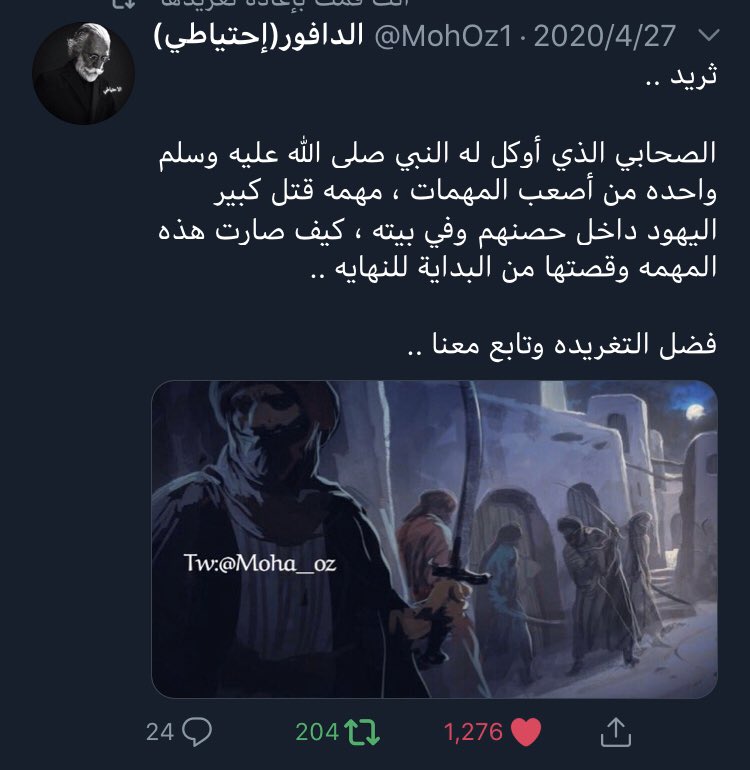The width and height of the screenshot is (750, 770).
Task: Click the cut-off retweeted notice text at top
Action: pos(285,3)
